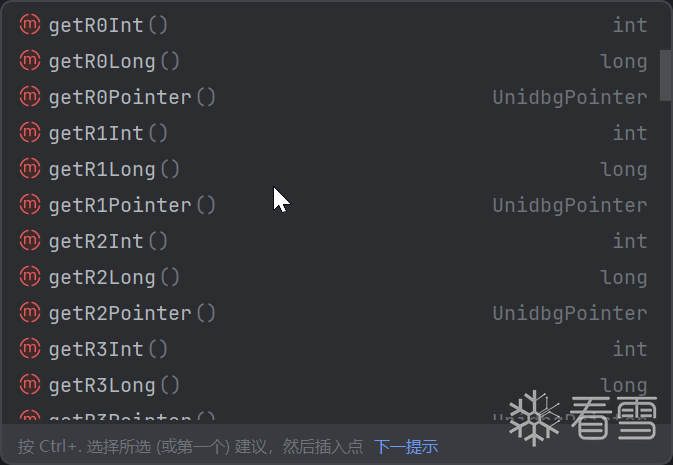This screenshot has width=673, height=465.
Task: Click the completion popup scrollbar thumb
Action: [666, 75]
